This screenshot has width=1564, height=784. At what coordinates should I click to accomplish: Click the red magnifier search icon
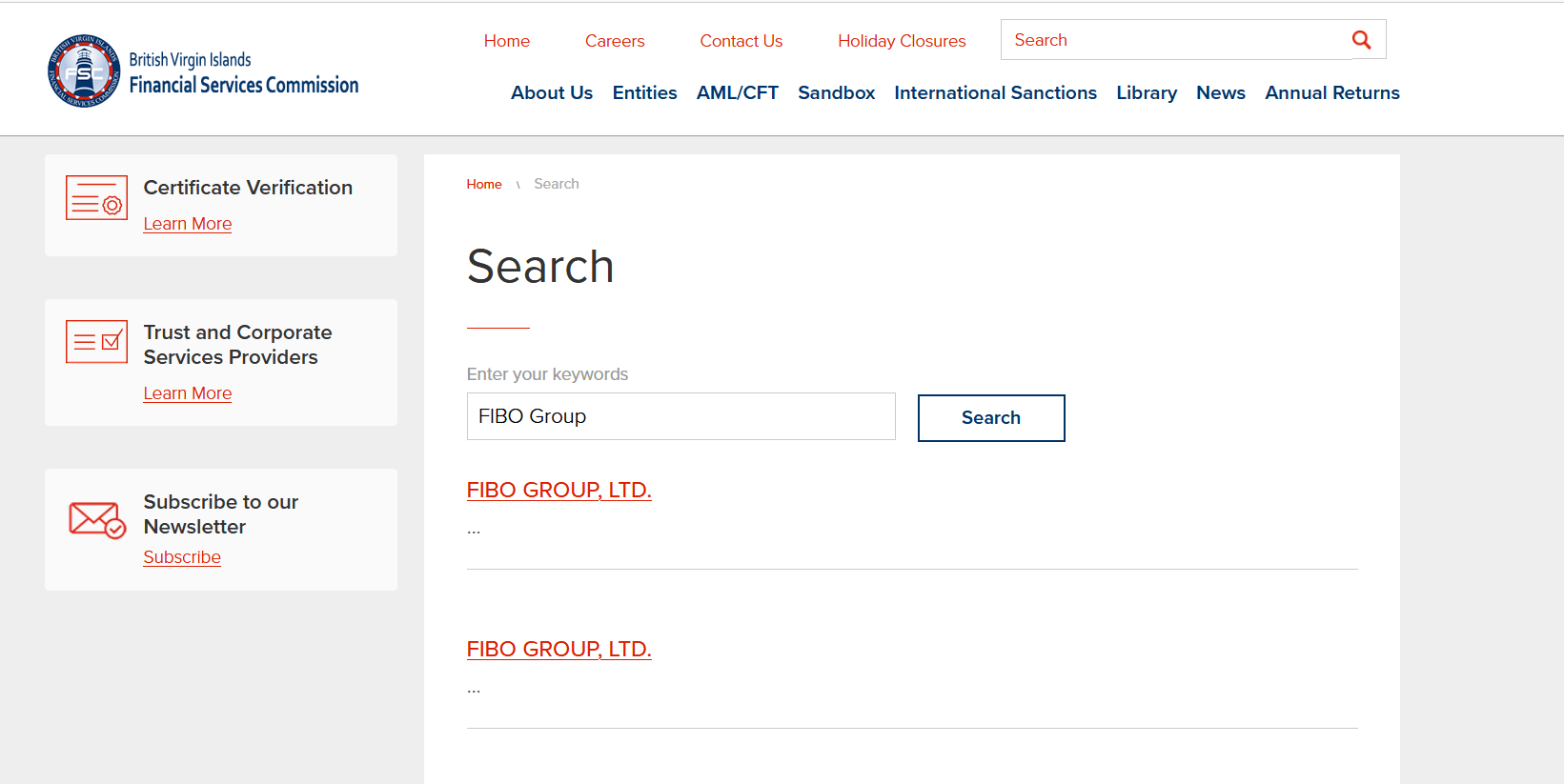1362,40
